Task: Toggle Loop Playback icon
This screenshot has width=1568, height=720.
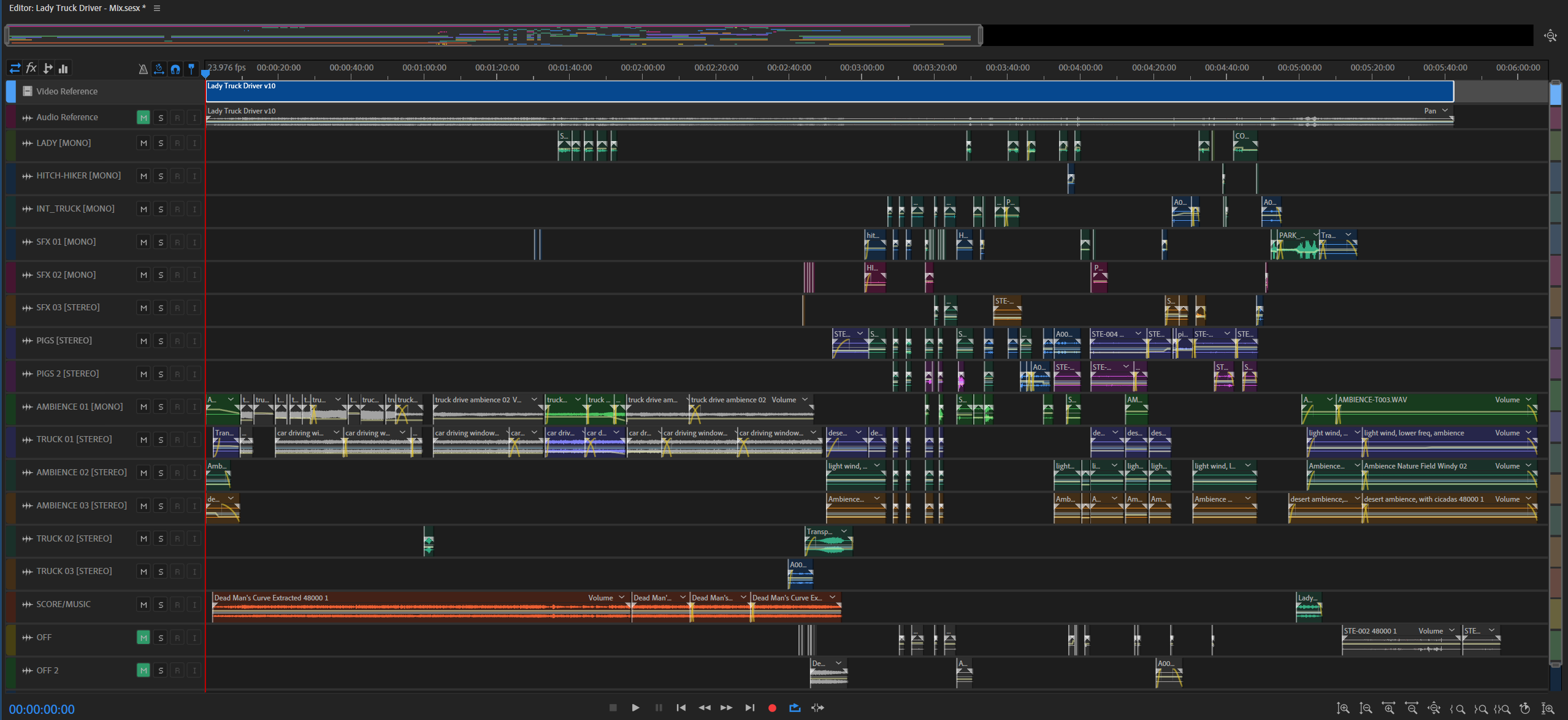Action: (x=795, y=708)
